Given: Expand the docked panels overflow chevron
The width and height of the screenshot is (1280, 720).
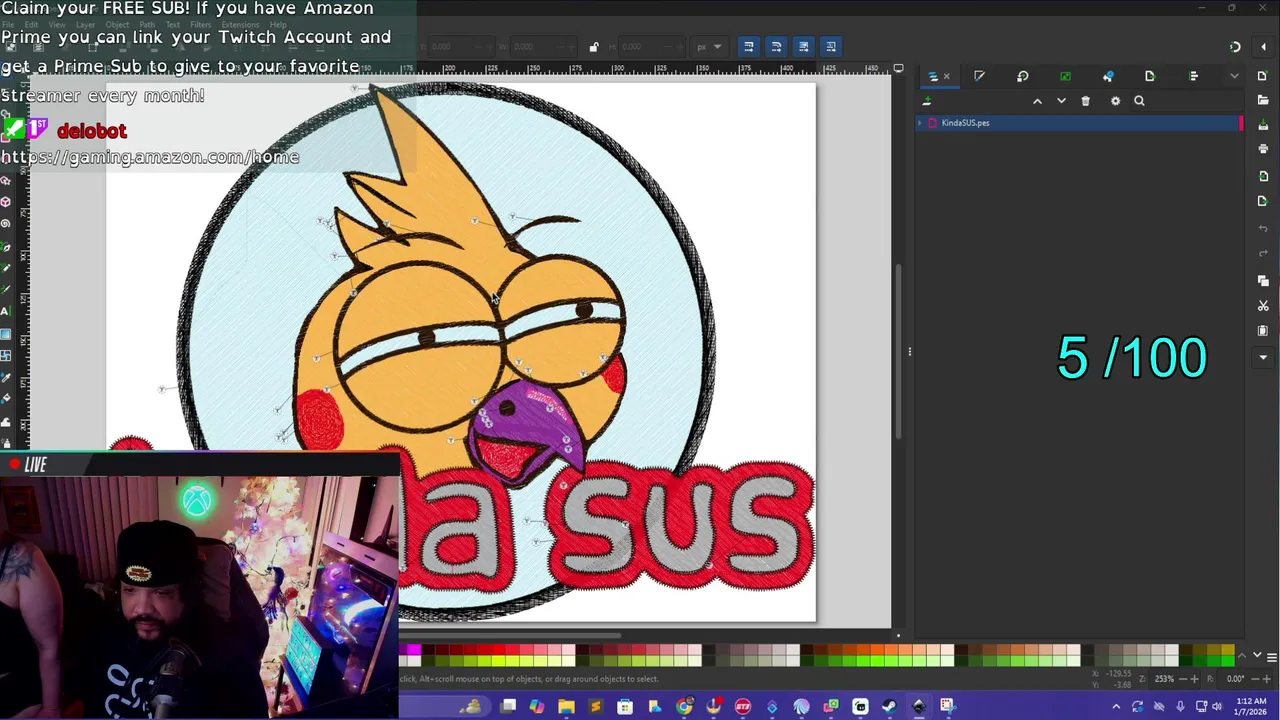Looking at the screenshot, I should pos(1234,76).
